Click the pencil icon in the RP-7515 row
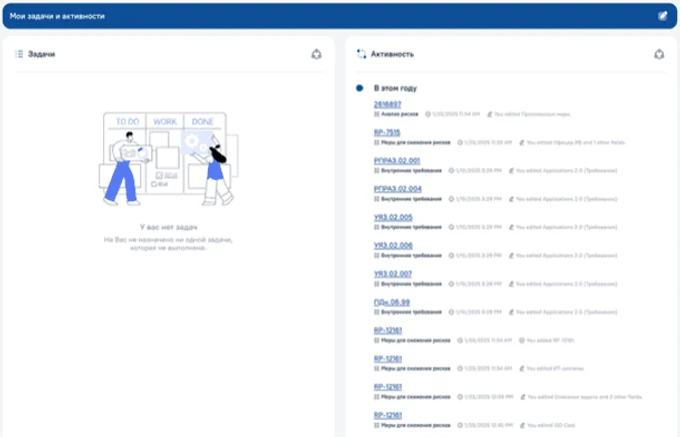This screenshot has height=437, width=680. 519,142
